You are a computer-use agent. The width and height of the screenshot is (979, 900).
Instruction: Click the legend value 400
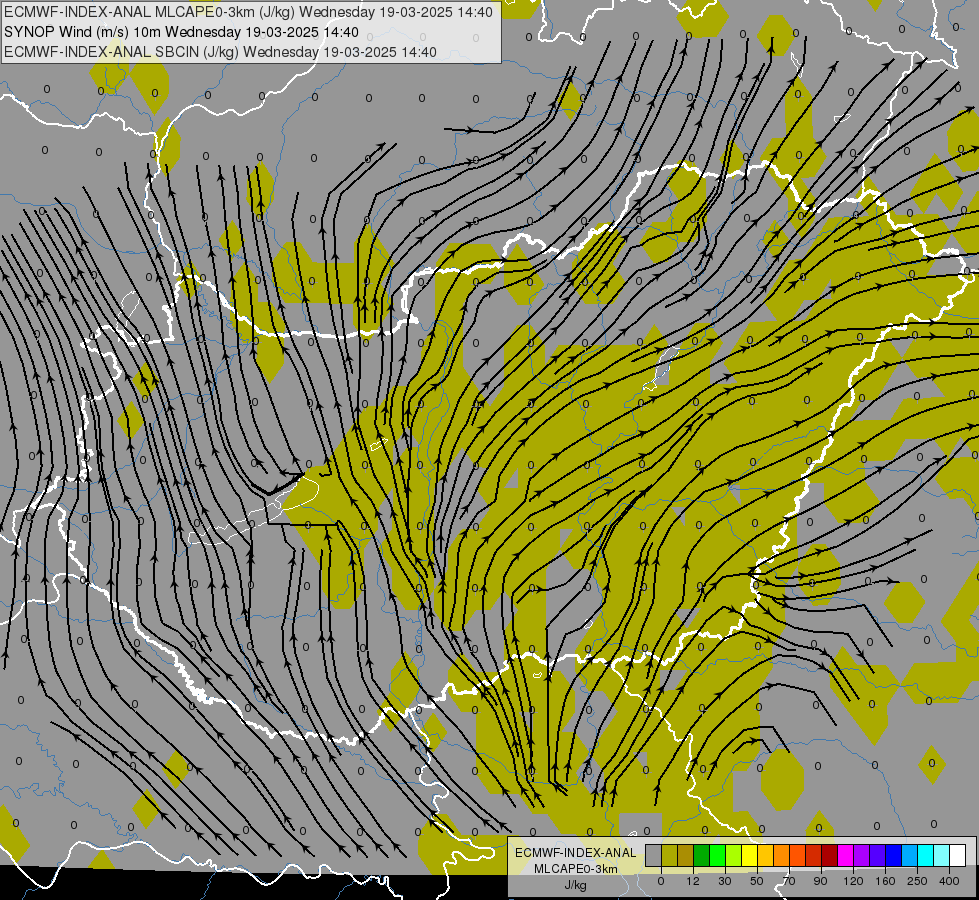click(x=949, y=881)
